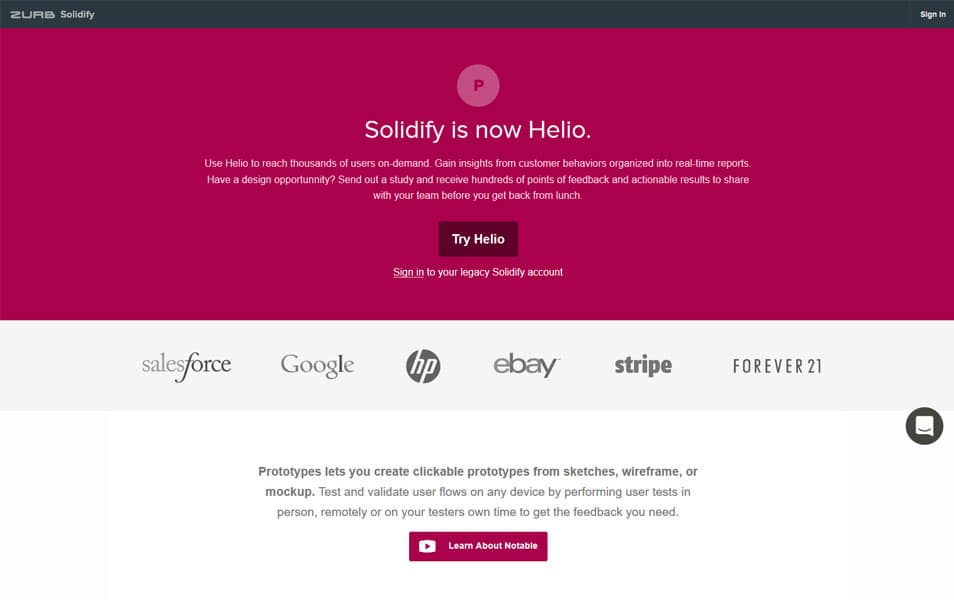Click the Solidify is now Helio heading

click(478, 130)
